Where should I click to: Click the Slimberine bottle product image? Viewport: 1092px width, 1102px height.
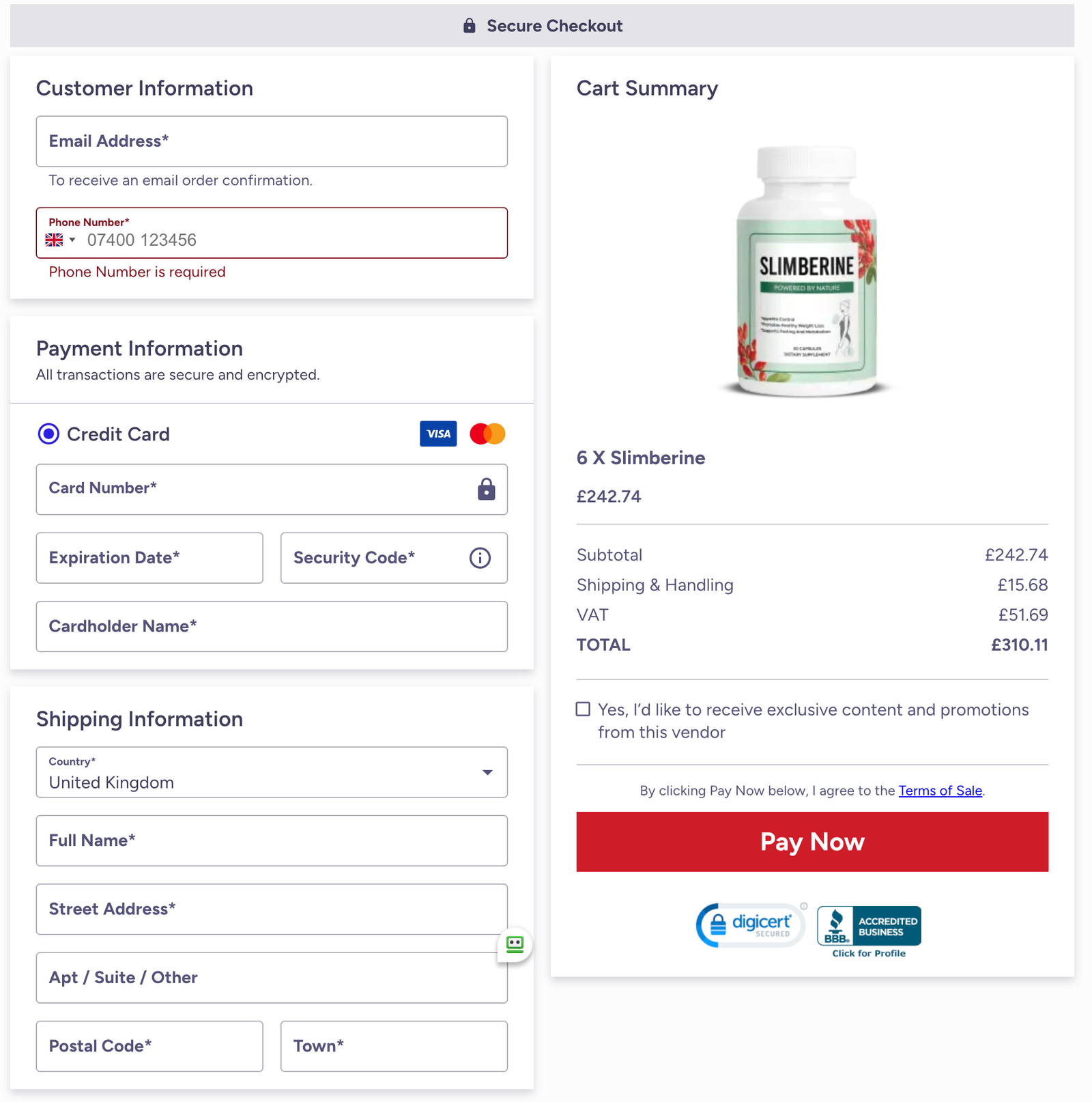coord(806,271)
